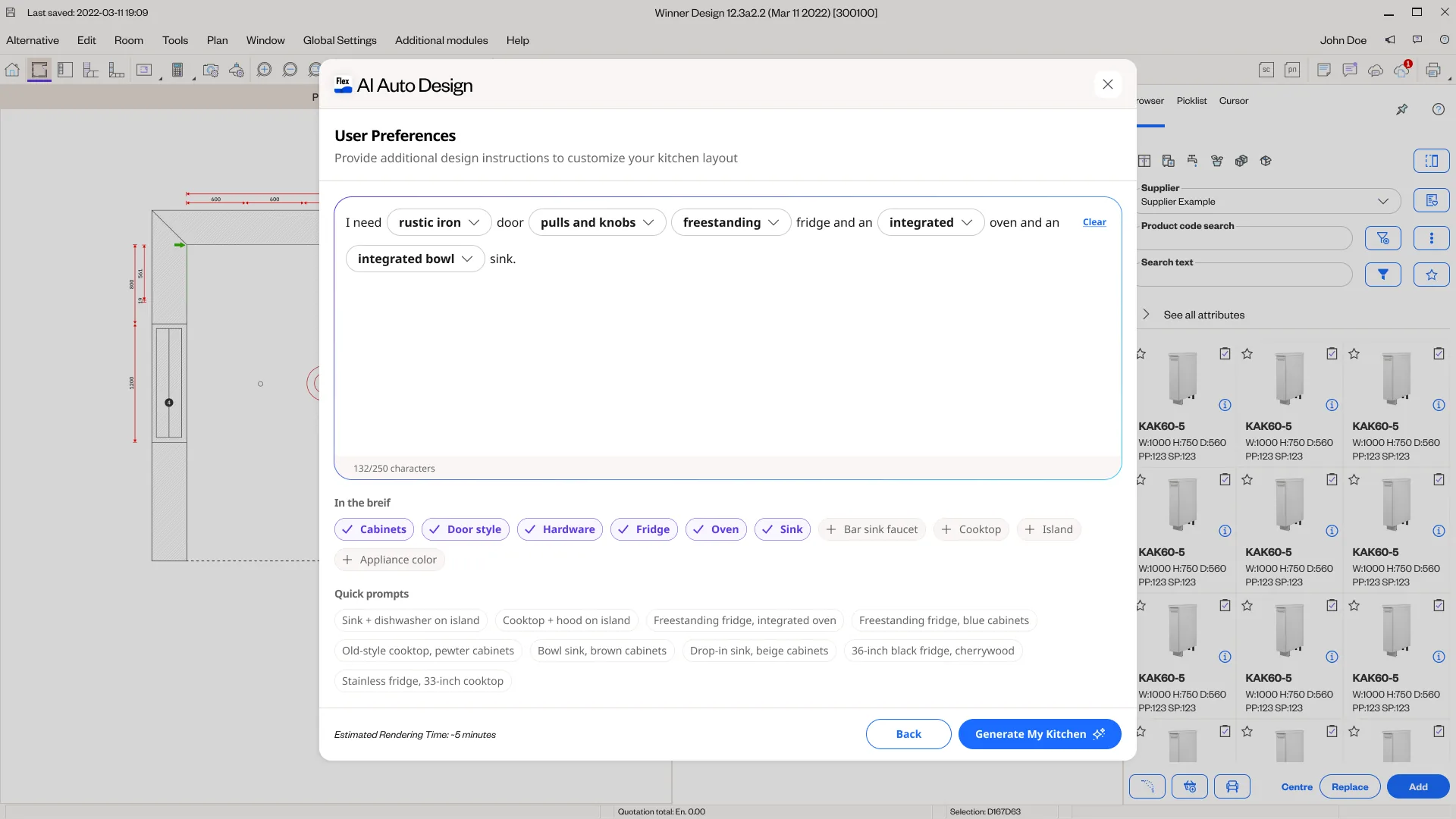The width and height of the screenshot is (1456, 819).
Task: Click the Replace button
Action: click(1350, 786)
